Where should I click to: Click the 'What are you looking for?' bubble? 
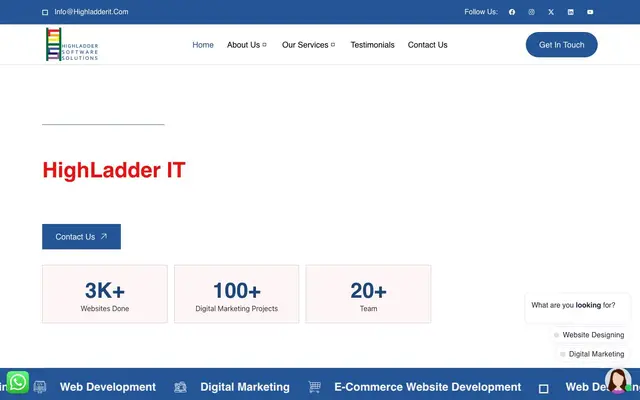(x=578, y=308)
